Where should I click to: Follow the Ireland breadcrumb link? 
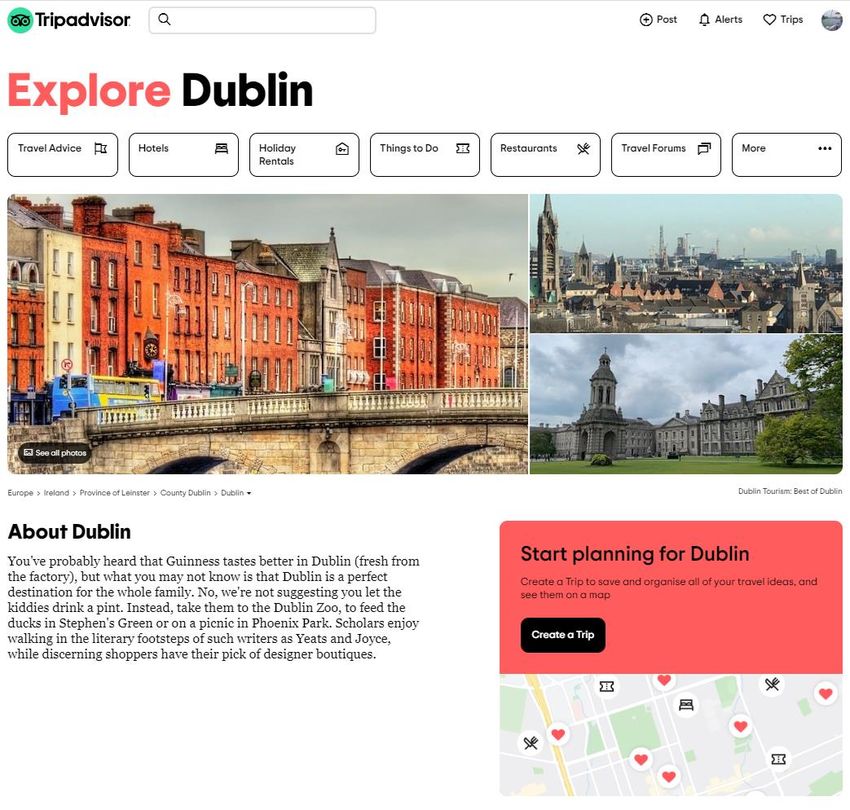[x=56, y=493]
